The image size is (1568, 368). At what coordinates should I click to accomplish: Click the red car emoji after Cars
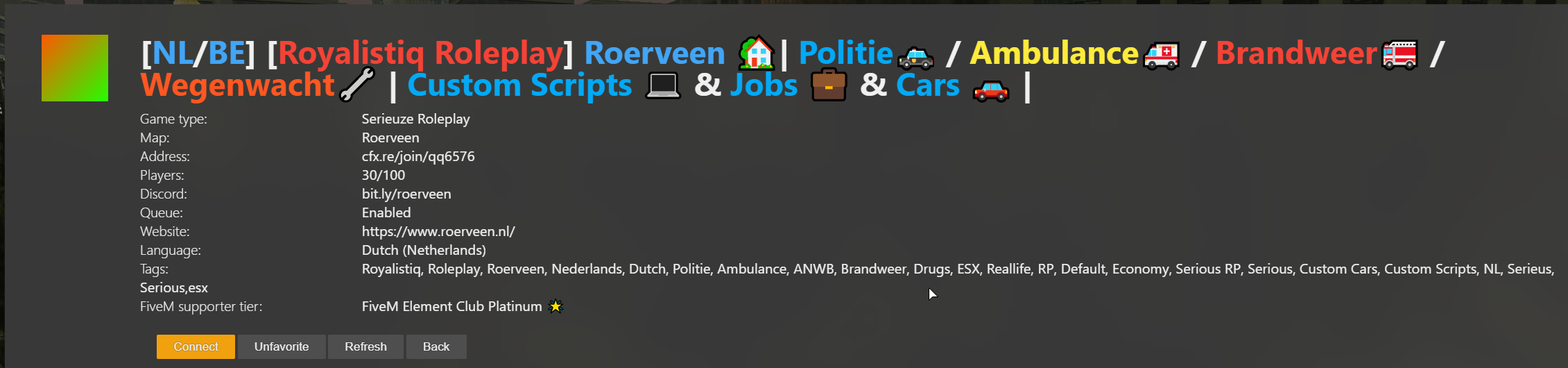point(990,90)
